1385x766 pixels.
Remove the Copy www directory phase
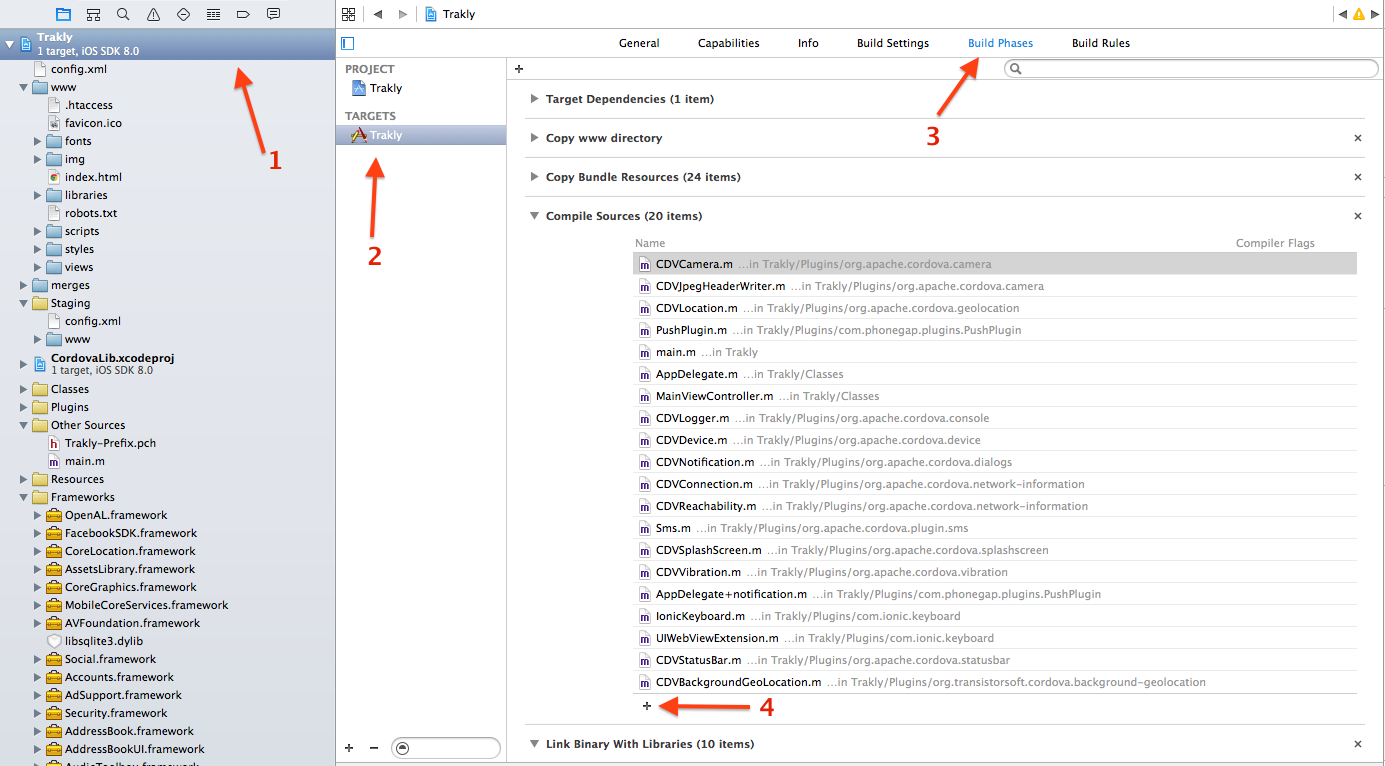coord(1358,138)
